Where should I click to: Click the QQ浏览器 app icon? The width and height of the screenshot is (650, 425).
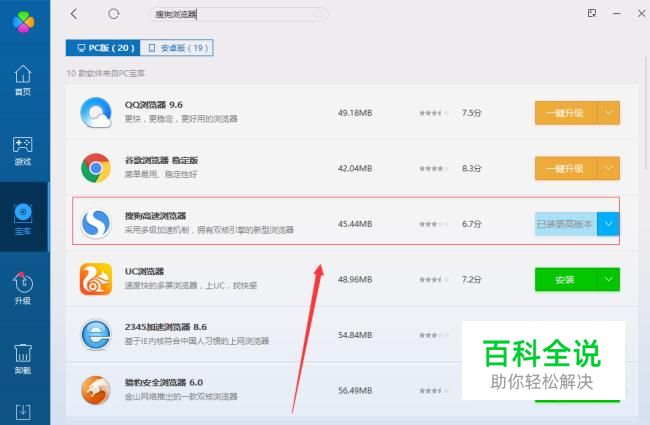pyautogui.click(x=96, y=112)
